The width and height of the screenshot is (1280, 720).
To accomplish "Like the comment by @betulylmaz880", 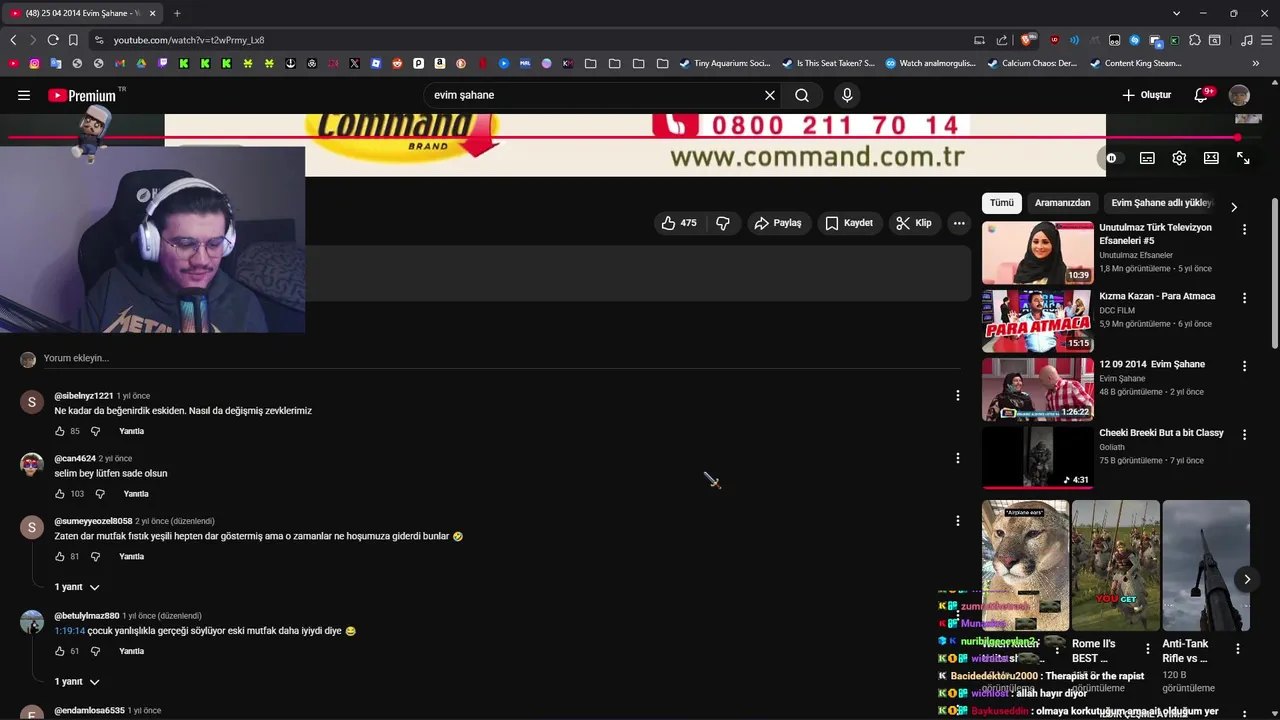I will pos(60,651).
